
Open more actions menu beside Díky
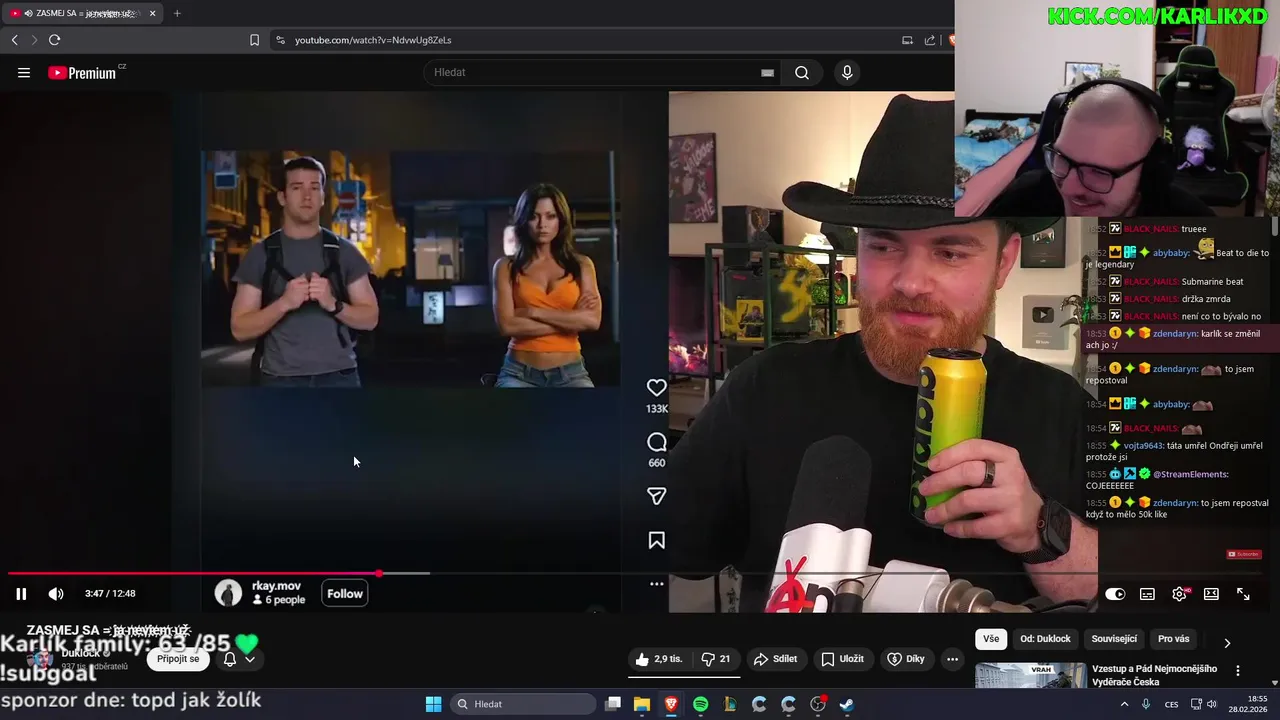pyautogui.click(x=952, y=659)
